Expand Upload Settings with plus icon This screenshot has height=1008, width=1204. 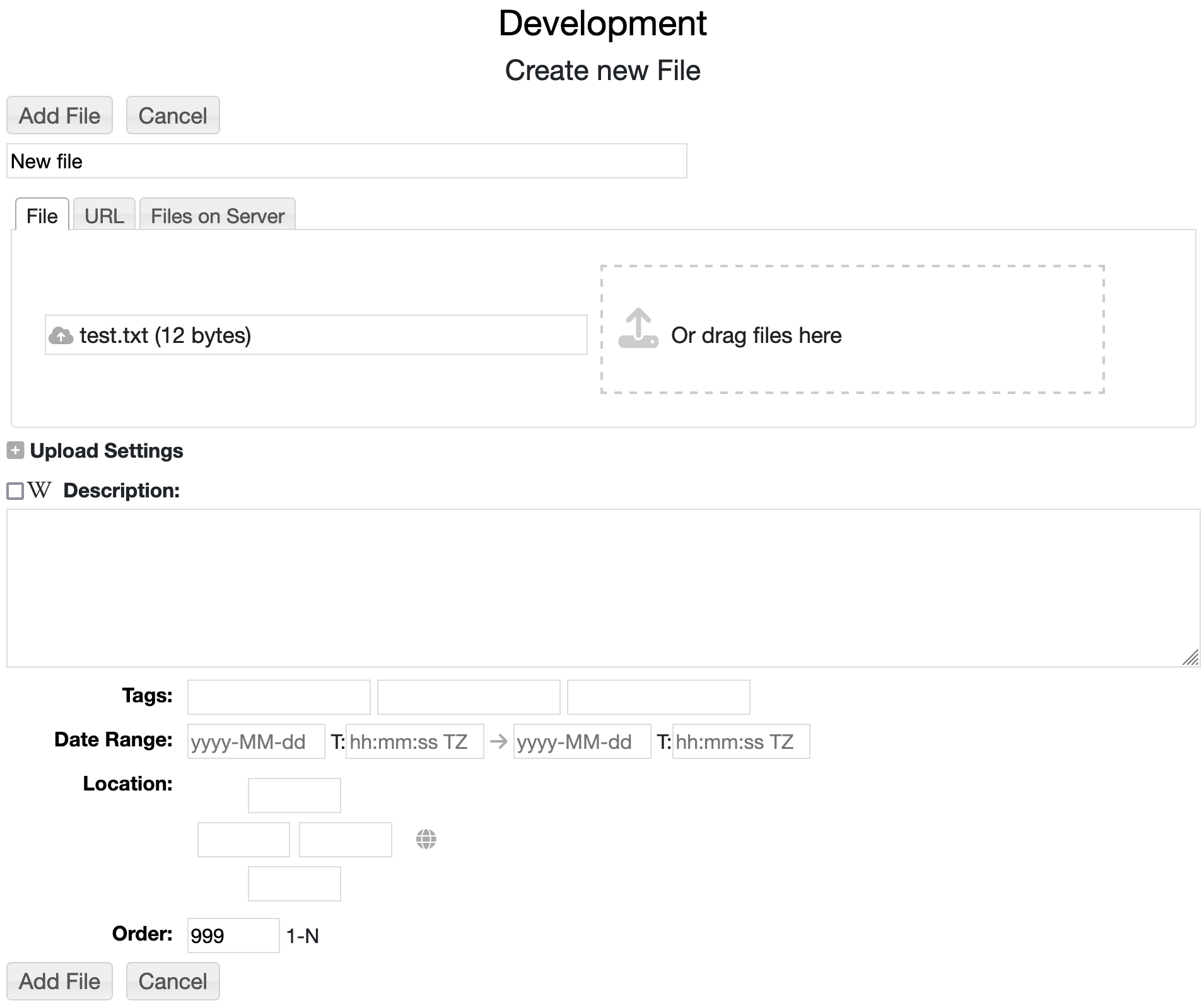pos(15,451)
